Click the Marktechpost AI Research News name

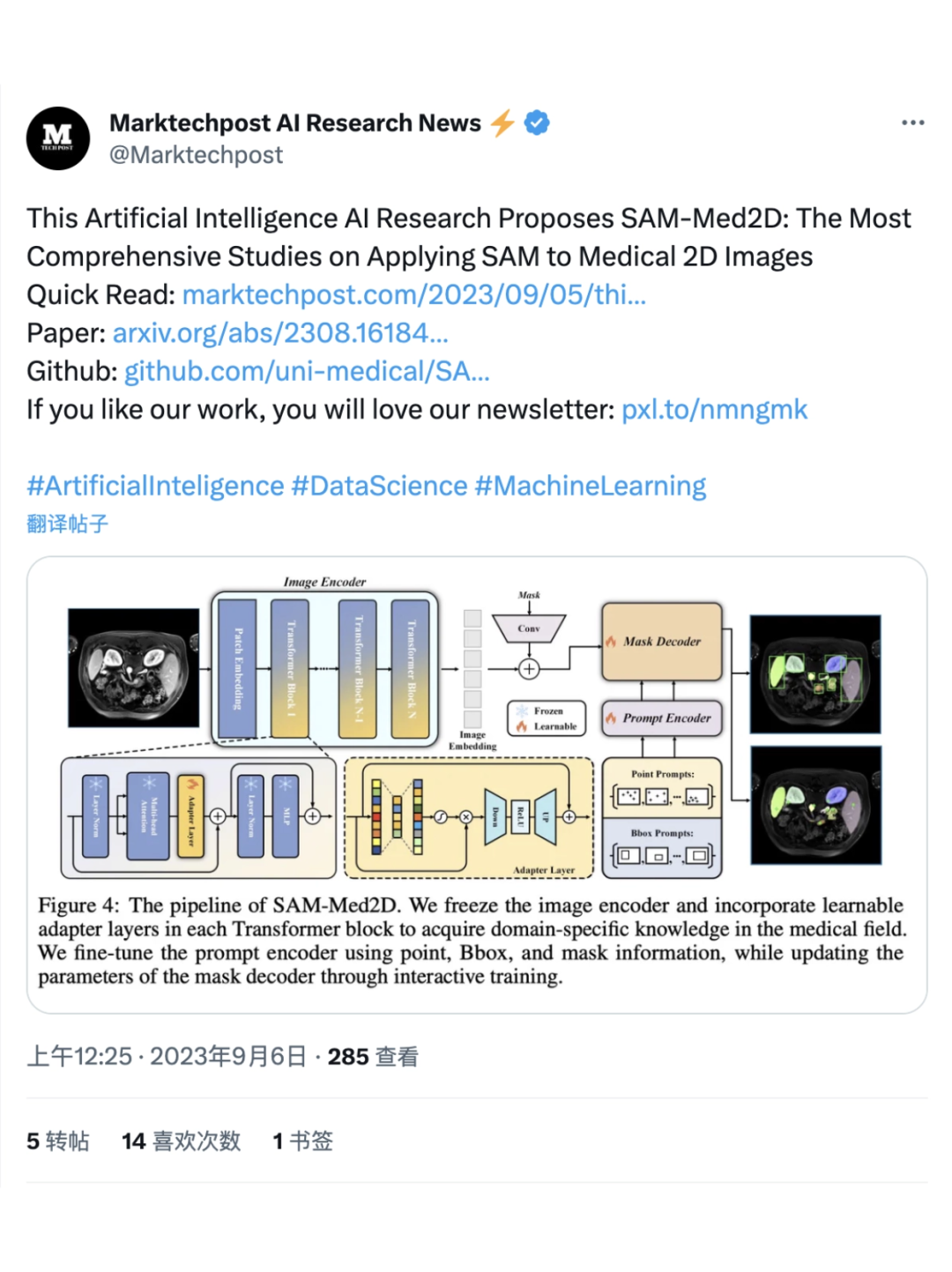295,123
